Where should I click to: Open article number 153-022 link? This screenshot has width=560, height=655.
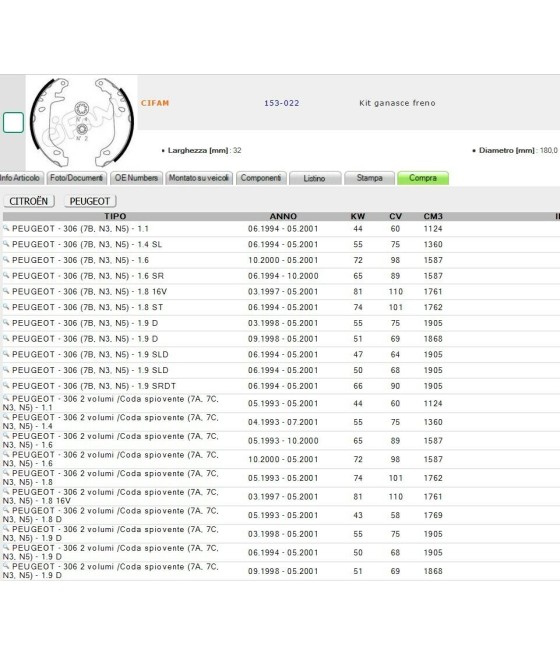click(x=281, y=103)
